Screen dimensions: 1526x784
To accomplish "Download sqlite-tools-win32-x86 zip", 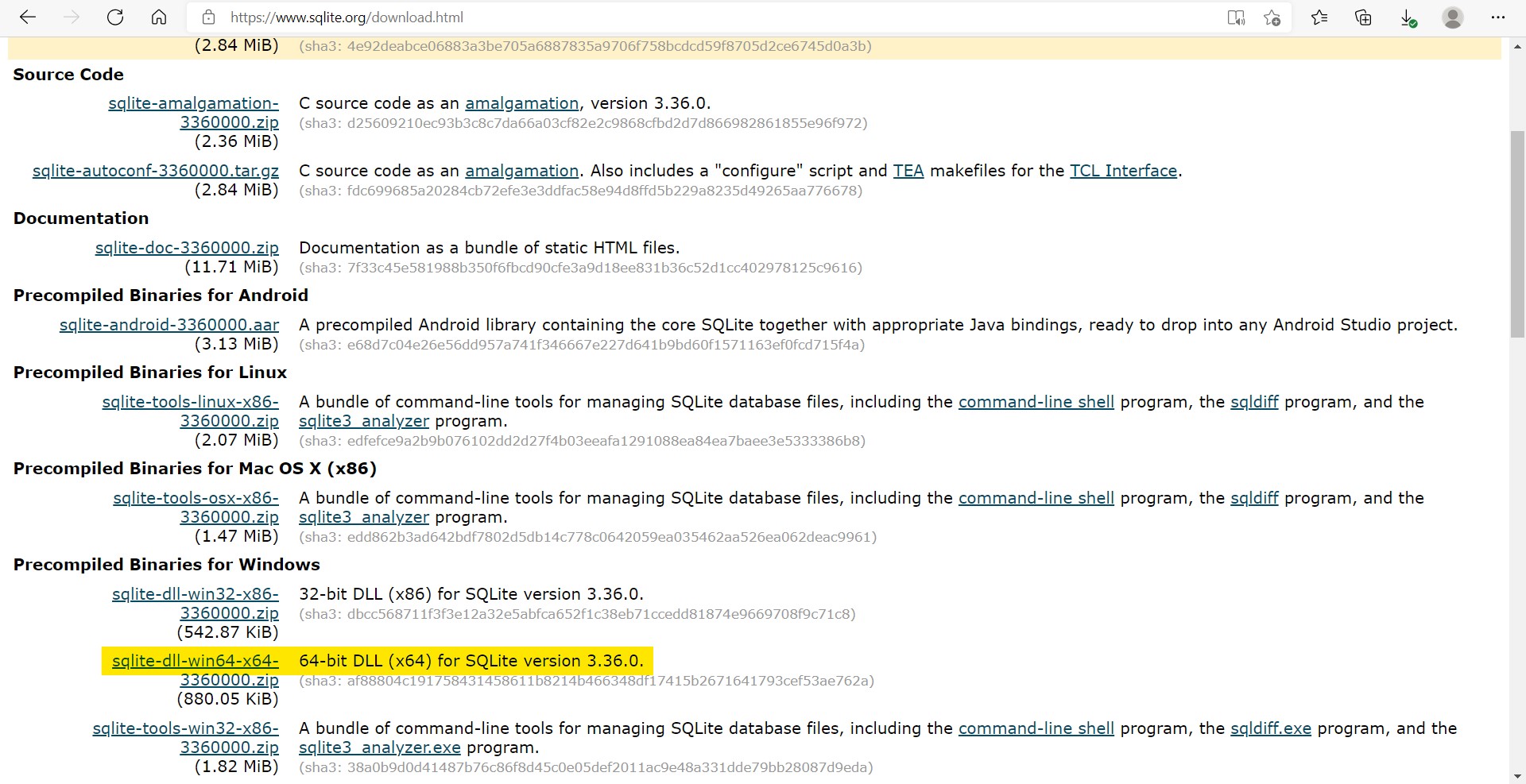I will [186, 738].
